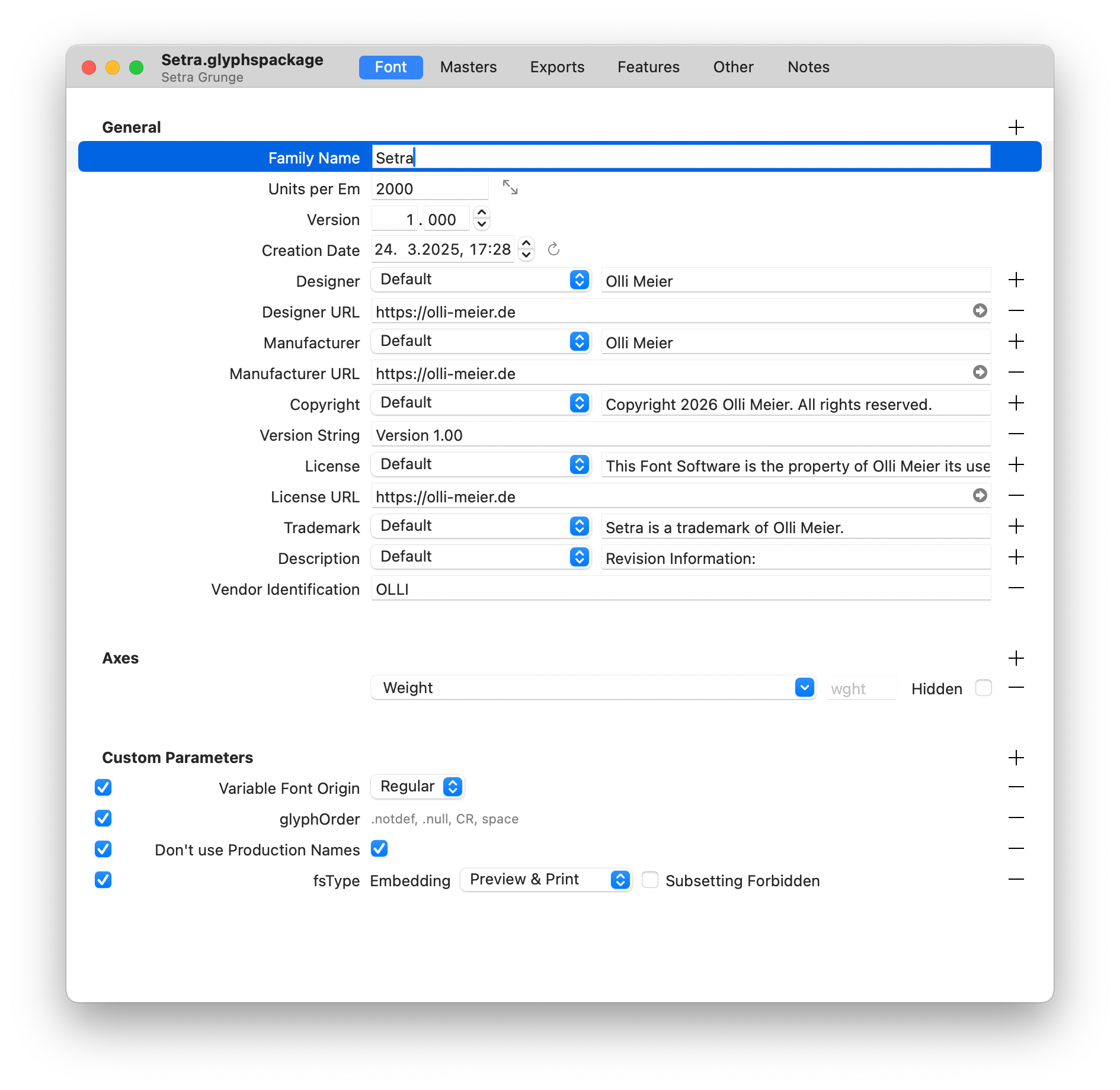The width and height of the screenshot is (1120, 1090).
Task: Click the plus icon in General header
Action: [x=1016, y=127]
